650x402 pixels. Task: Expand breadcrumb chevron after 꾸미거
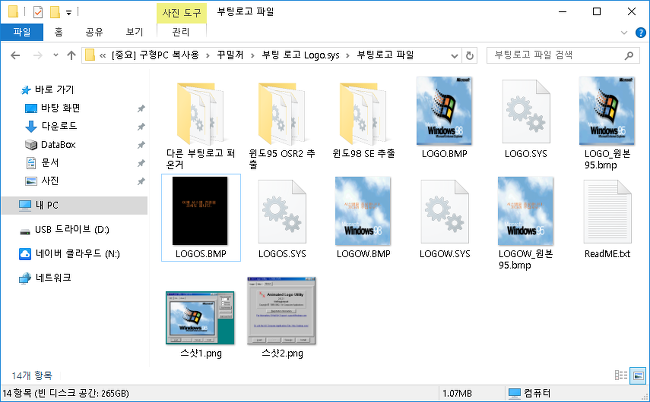click(x=252, y=56)
